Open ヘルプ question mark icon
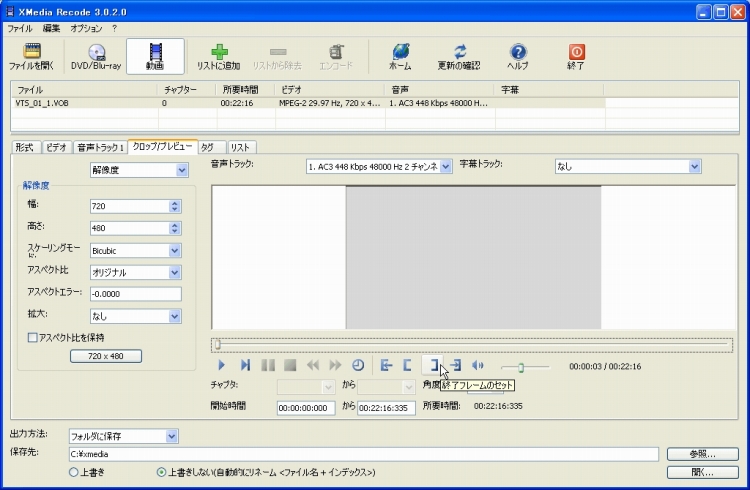 pyautogui.click(x=518, y=56)
